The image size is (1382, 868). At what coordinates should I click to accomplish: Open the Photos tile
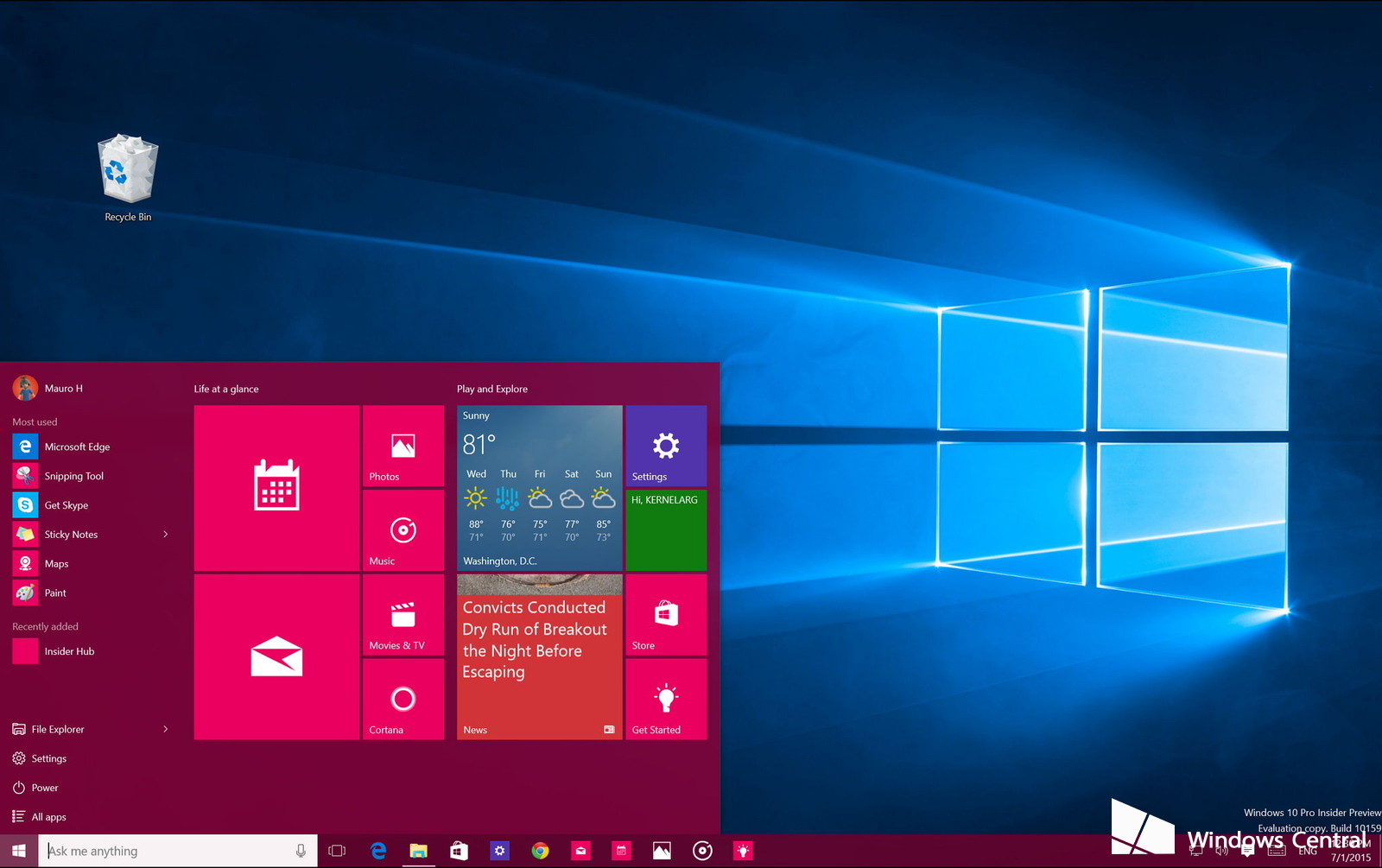[x=403, y=446]
